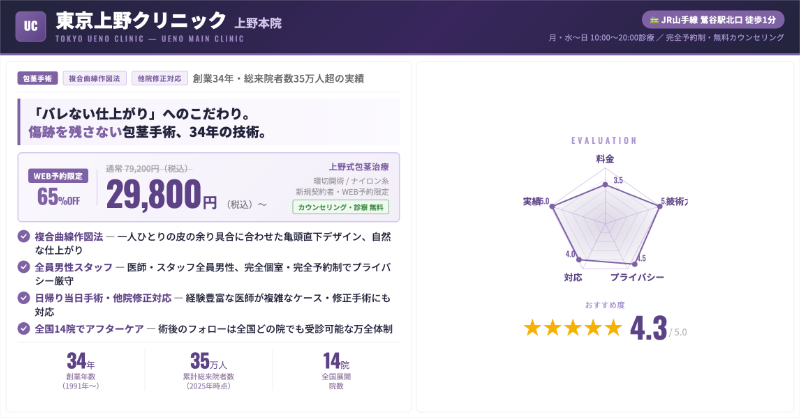This screenshot has height=418, width=800.
Task: Select the 複合曲線作図法 tag
Action: coord(94,78)
